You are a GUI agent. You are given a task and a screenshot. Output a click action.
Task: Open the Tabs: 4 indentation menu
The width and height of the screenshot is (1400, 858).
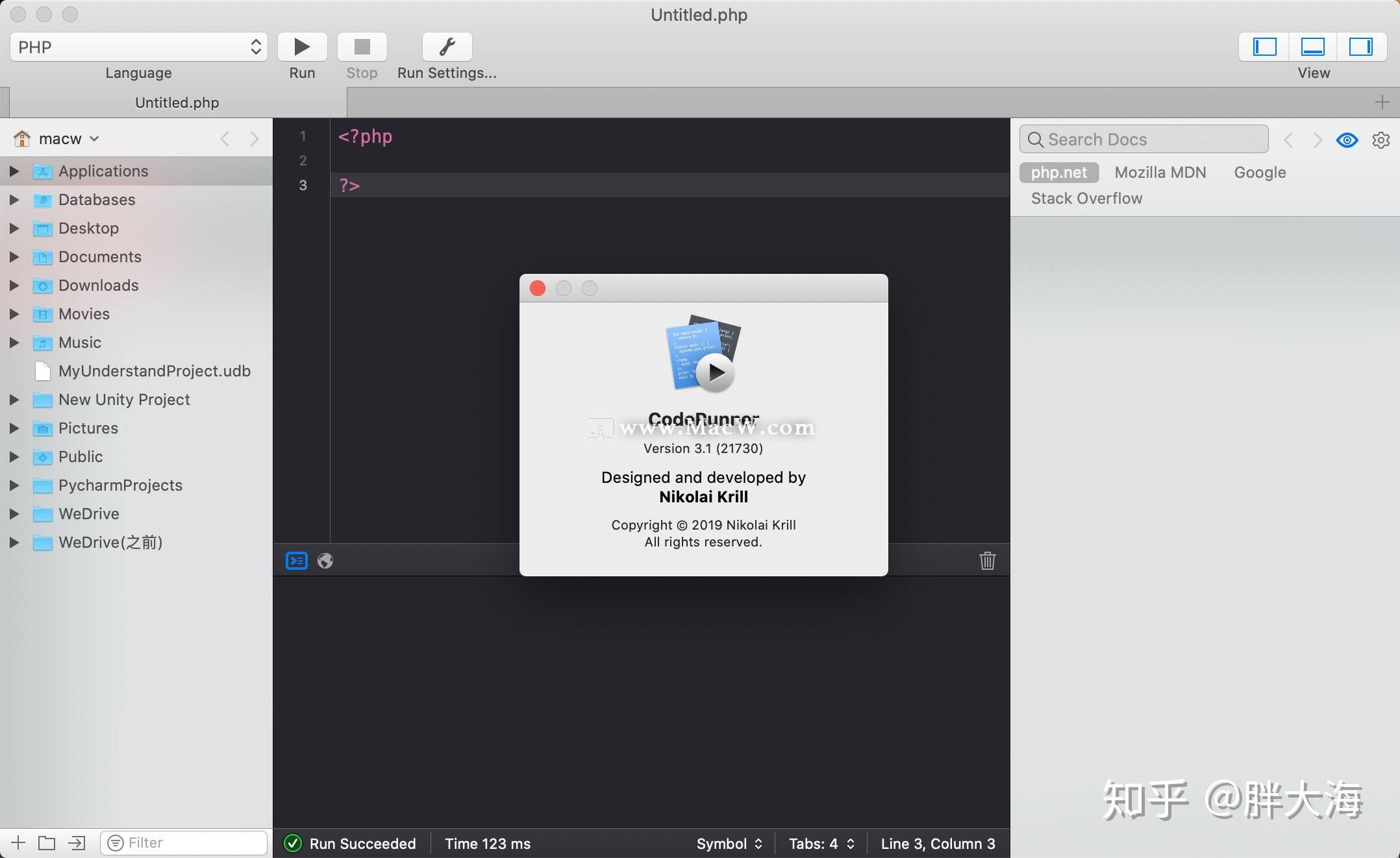(821, 844)
